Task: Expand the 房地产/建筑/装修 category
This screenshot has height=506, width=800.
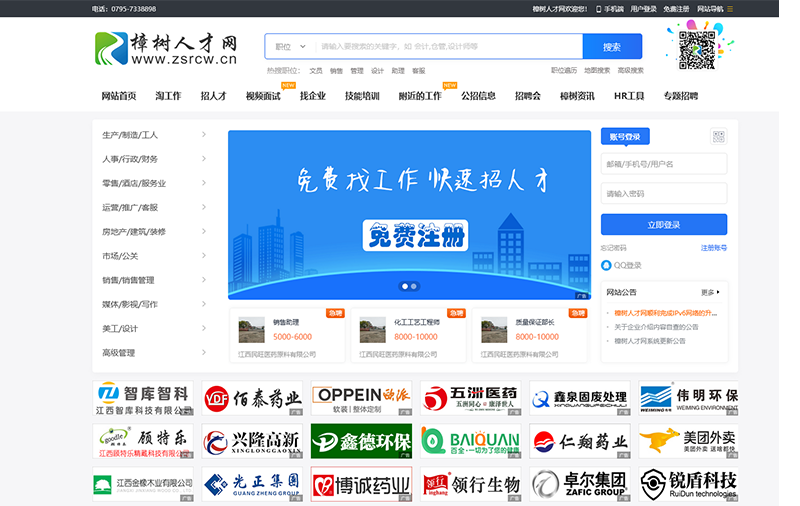Action: [154, 232]
